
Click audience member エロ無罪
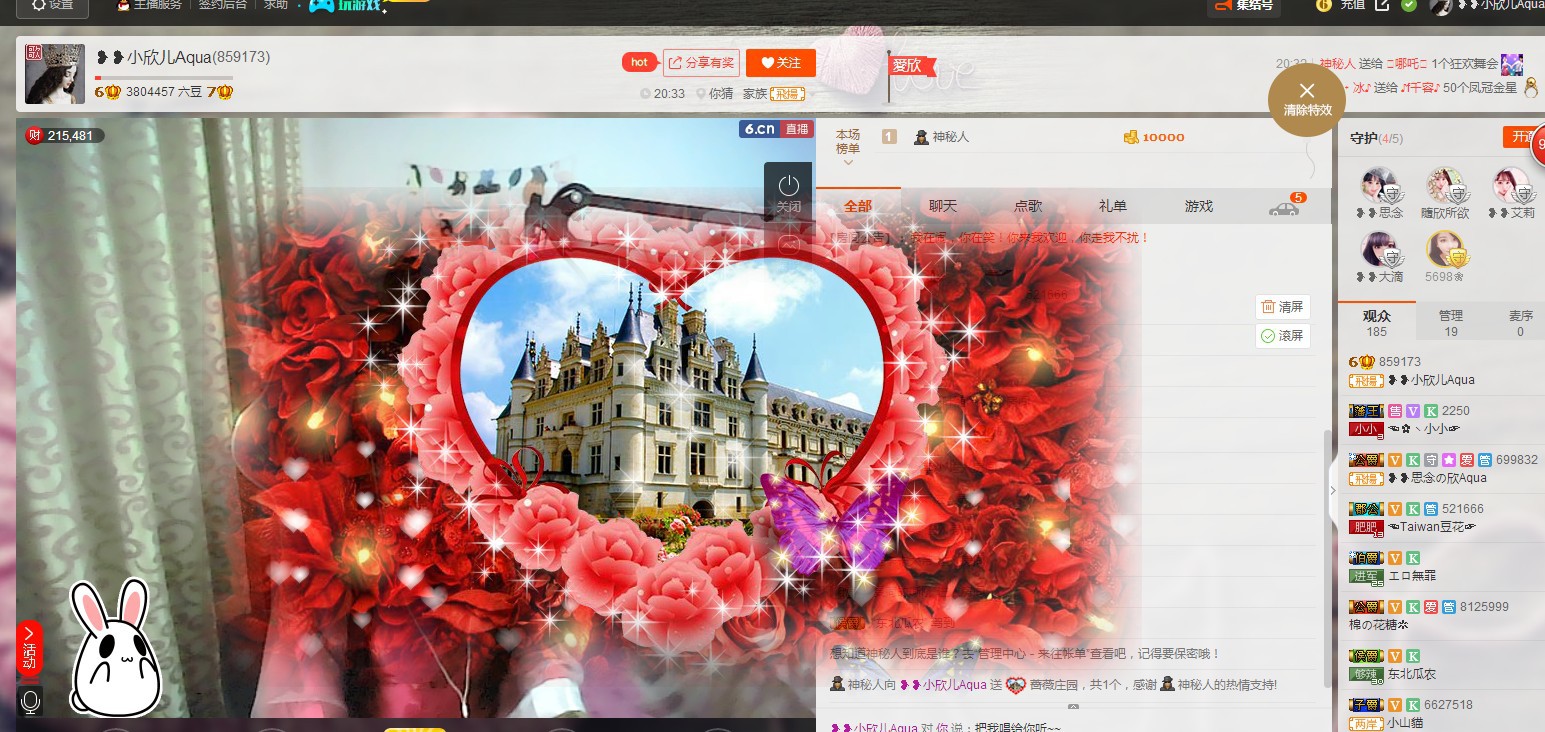point(1441,567)
